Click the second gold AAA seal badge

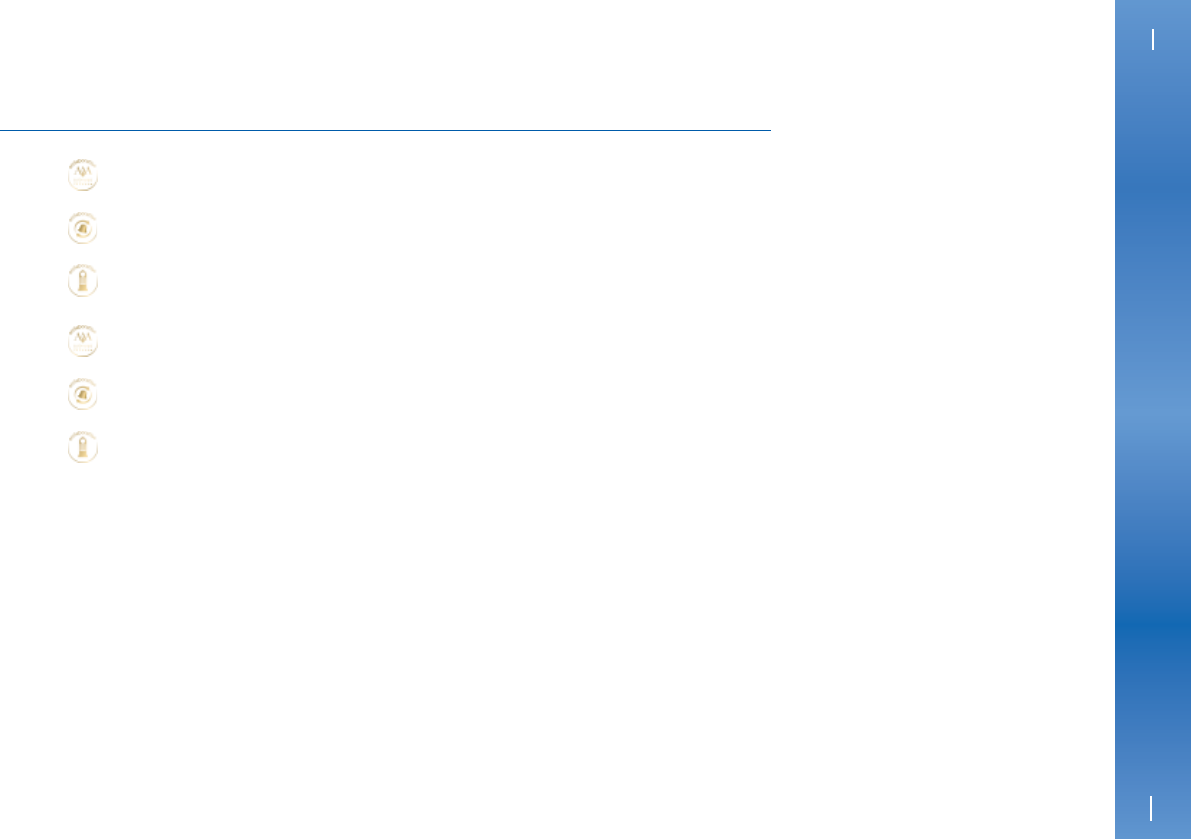click(83, 341)
